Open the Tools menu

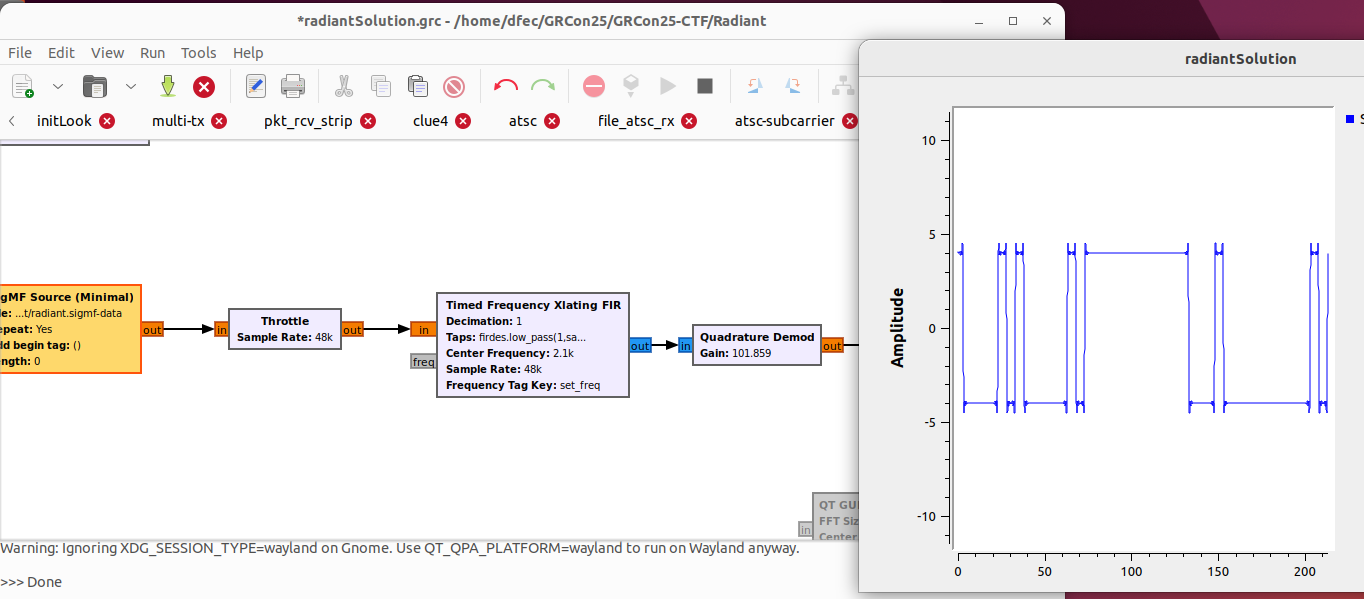click(x=198, y=53)
